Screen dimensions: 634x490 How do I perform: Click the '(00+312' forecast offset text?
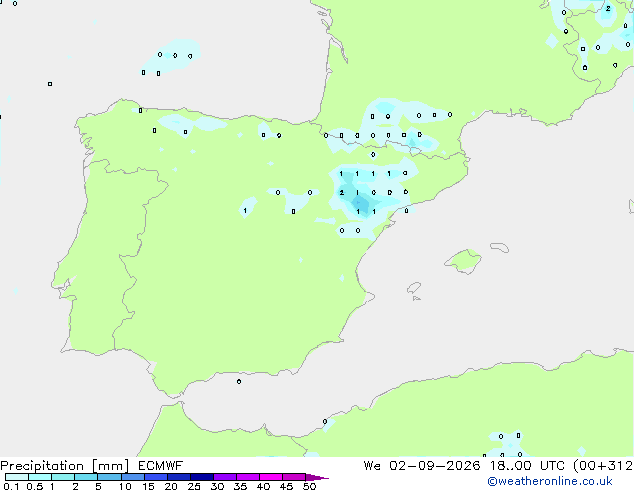point(603,466)
